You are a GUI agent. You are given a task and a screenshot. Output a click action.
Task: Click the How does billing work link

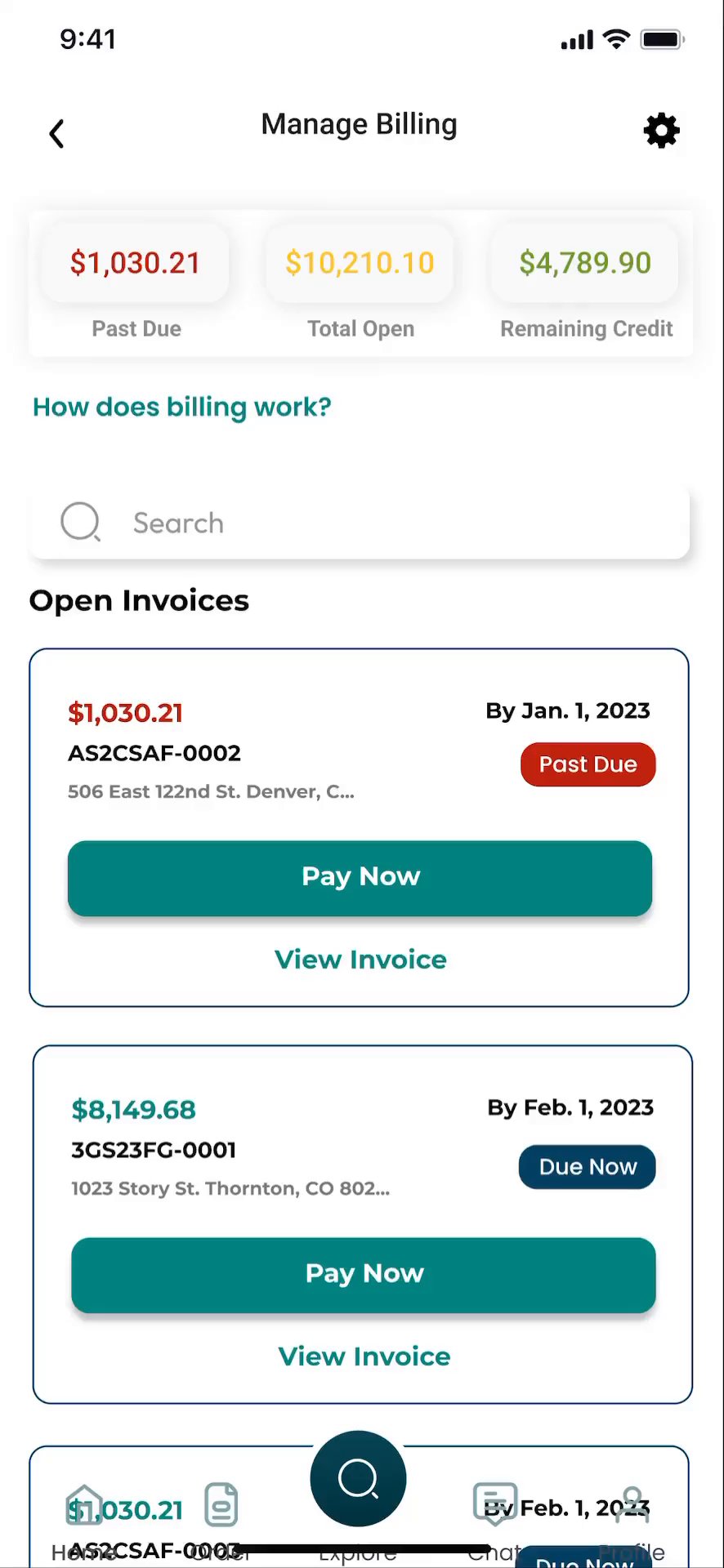[x=182, y=407]
